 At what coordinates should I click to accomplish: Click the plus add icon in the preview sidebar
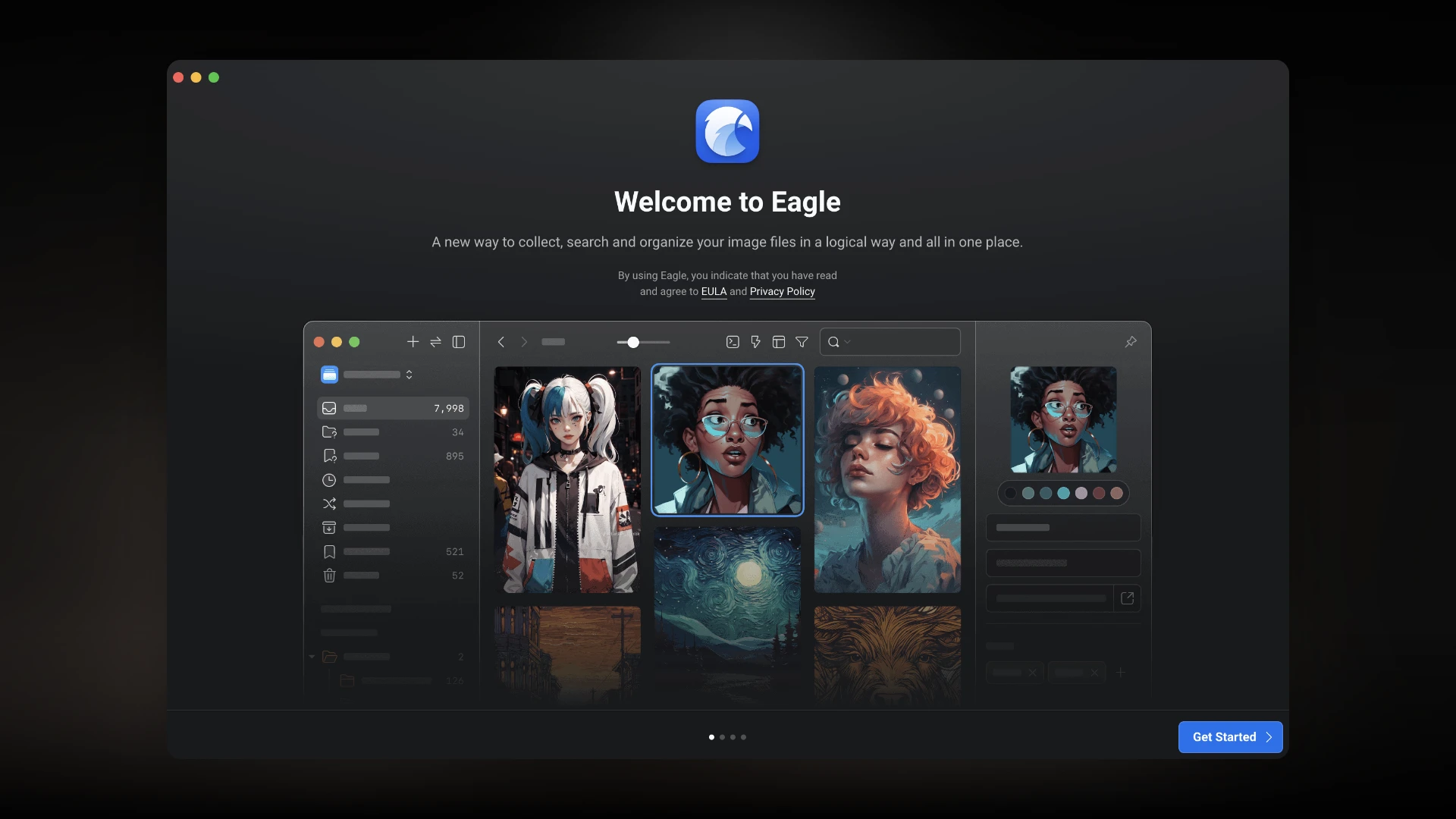413,342
